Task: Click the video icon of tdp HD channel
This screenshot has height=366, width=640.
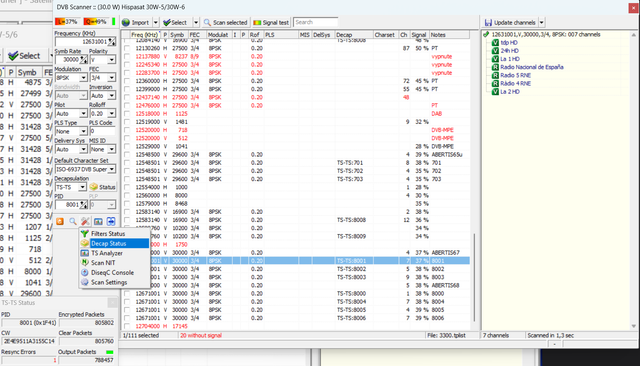Action: click(495, 42)
